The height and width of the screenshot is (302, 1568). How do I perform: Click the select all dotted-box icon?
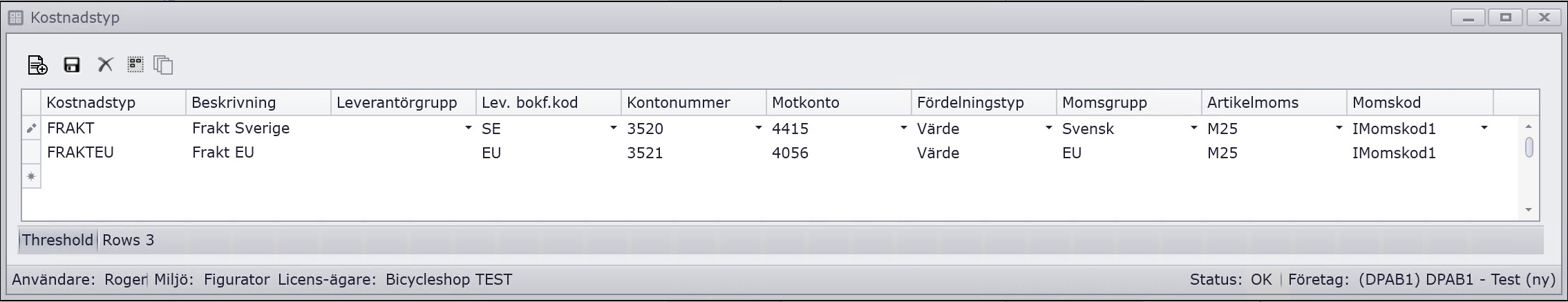(x=135, y=64)
